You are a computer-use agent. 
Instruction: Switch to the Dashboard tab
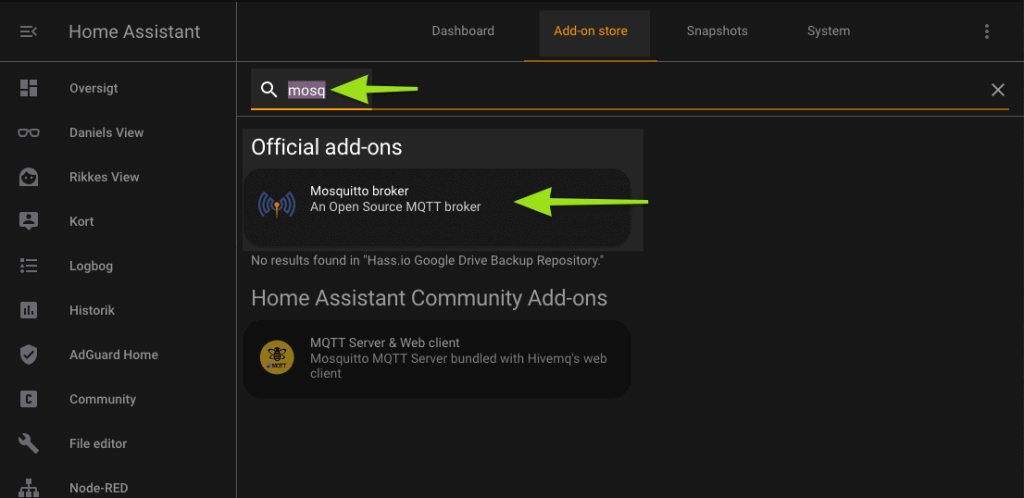point(463,31)
